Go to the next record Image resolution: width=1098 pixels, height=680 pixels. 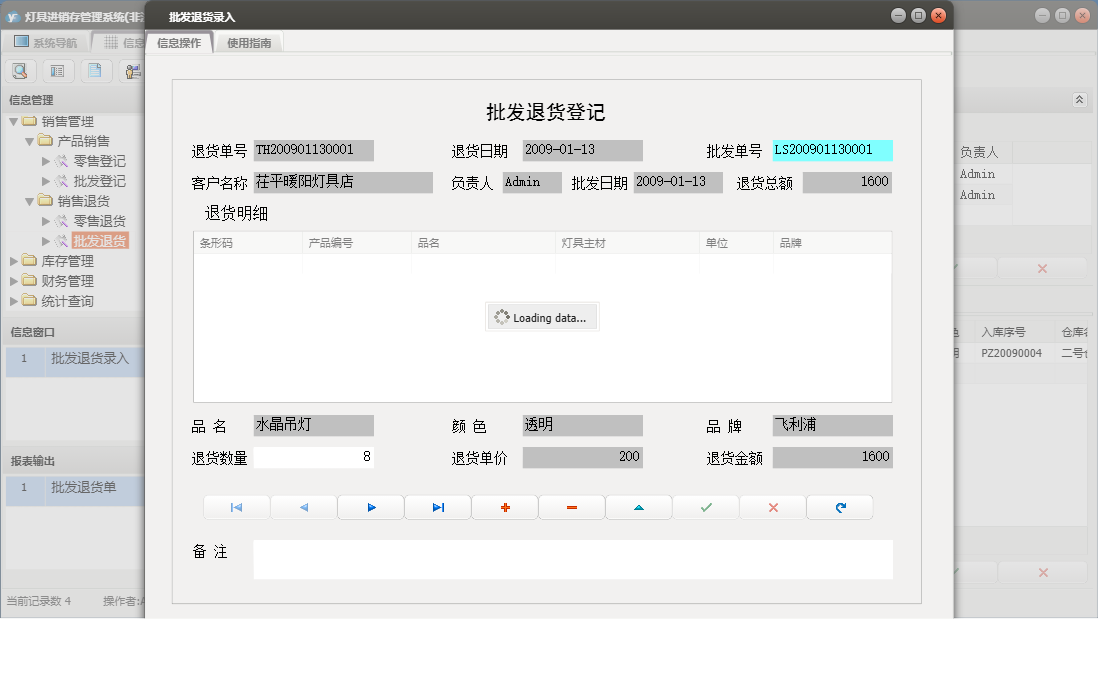370,507
